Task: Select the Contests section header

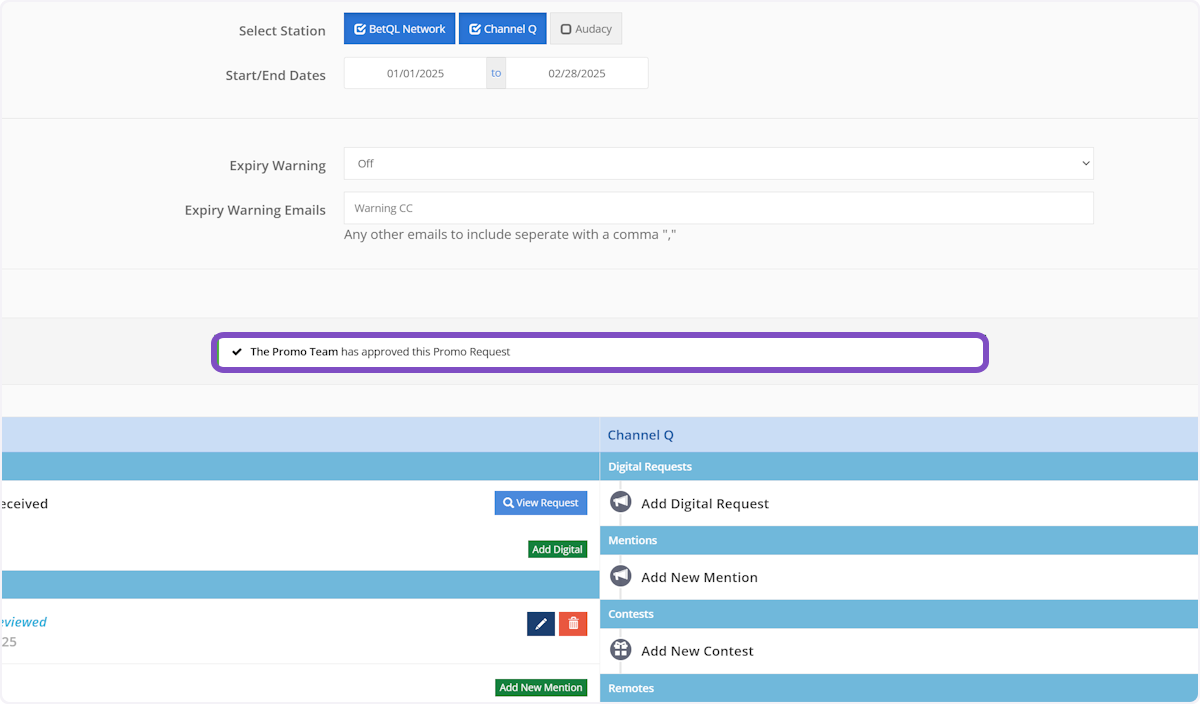Action: [x=630, y=614]
